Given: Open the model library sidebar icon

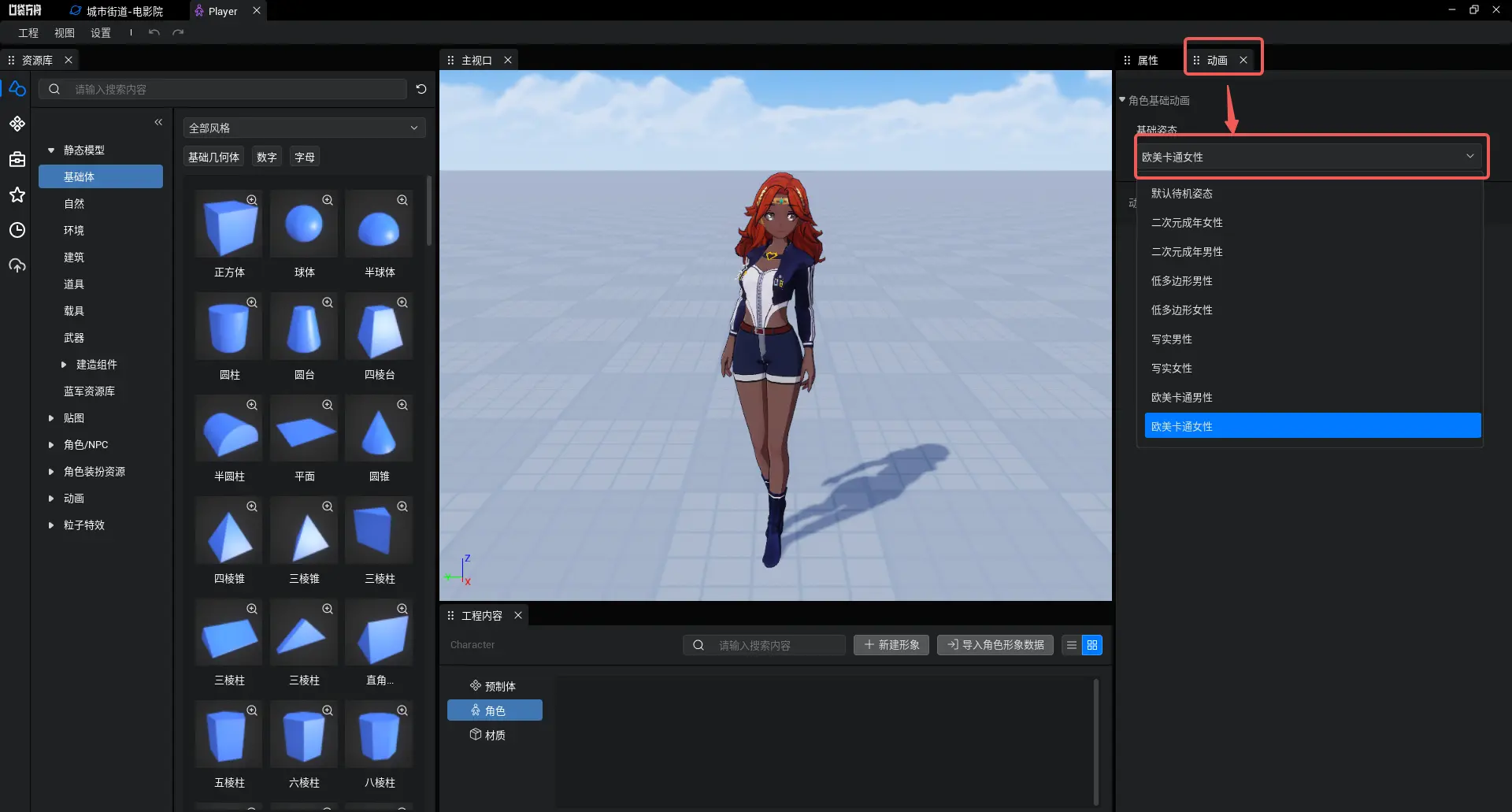Looking at the screenshot, I should coord(17,89).
